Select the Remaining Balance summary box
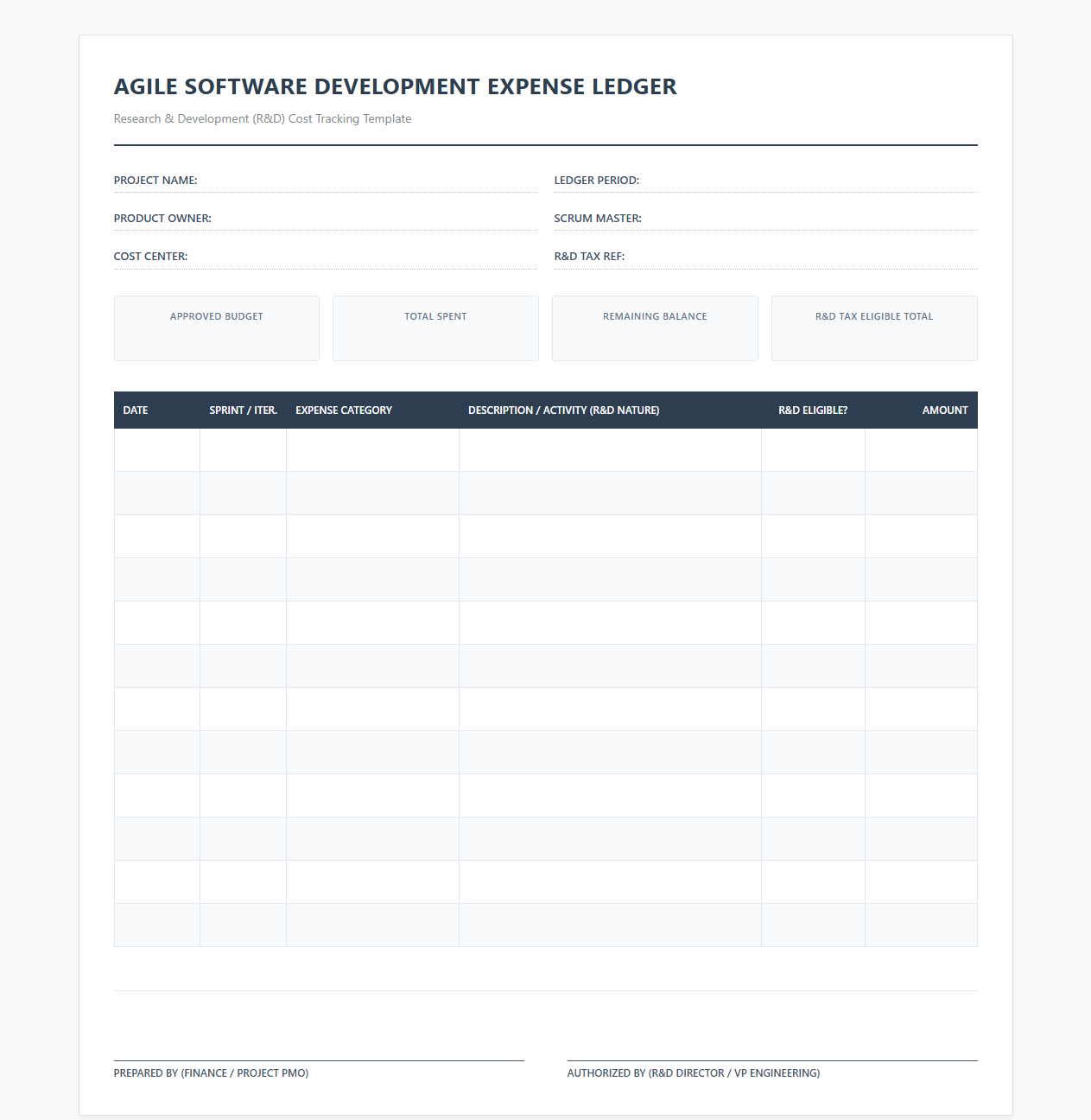This screenshot has width=1091, height=1120. coord(655,328)
